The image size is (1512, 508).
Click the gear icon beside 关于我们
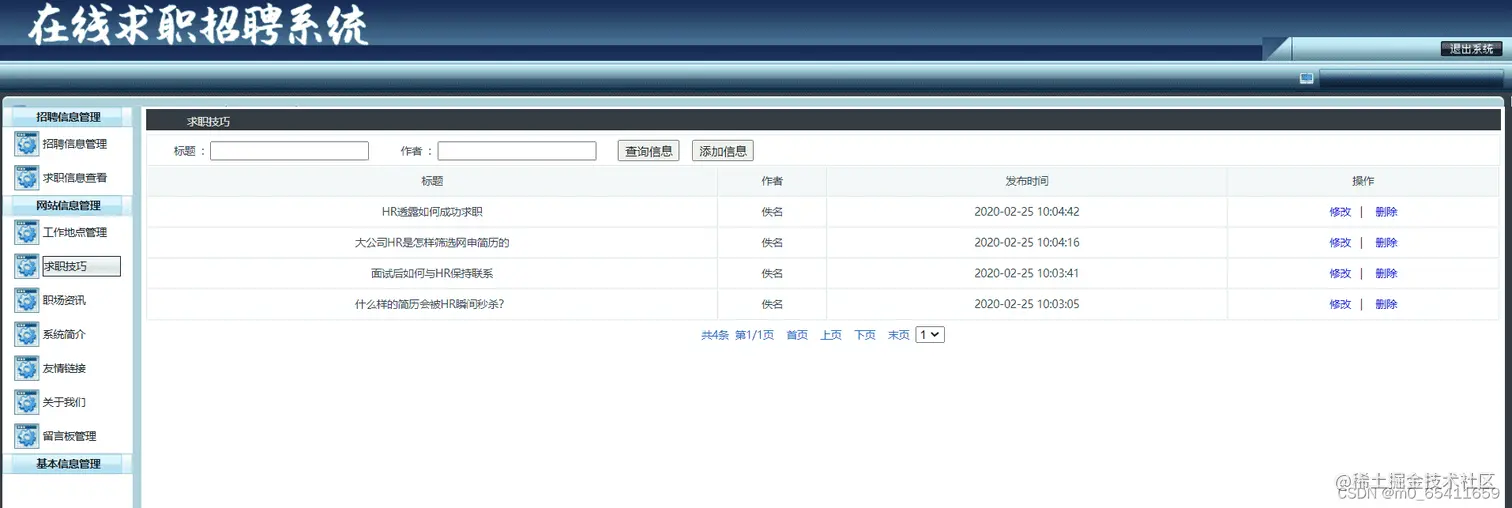click(27, 403)
